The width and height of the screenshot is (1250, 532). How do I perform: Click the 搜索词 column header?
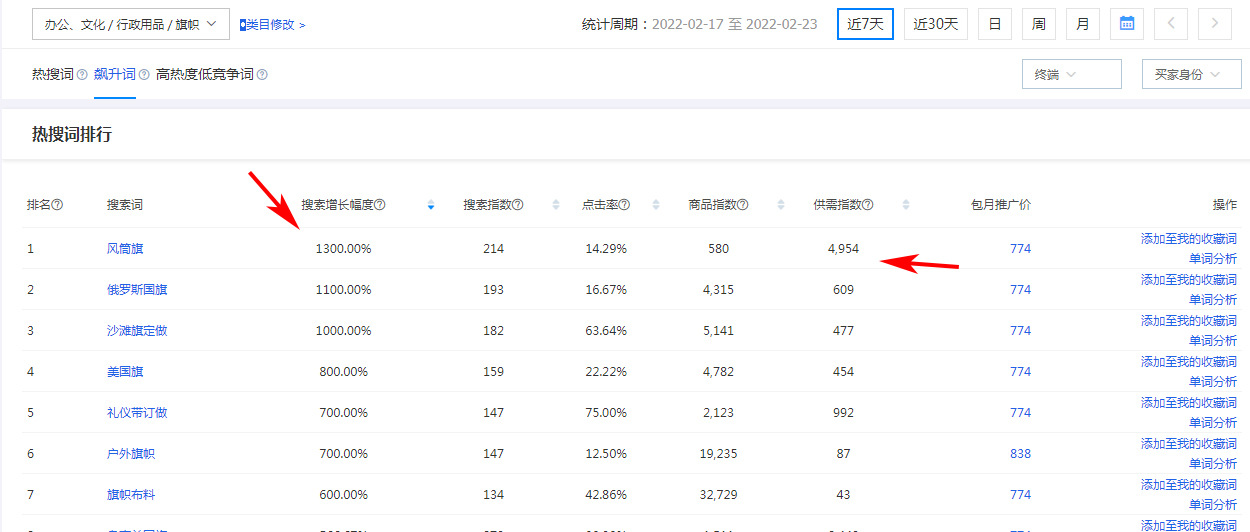125,205
